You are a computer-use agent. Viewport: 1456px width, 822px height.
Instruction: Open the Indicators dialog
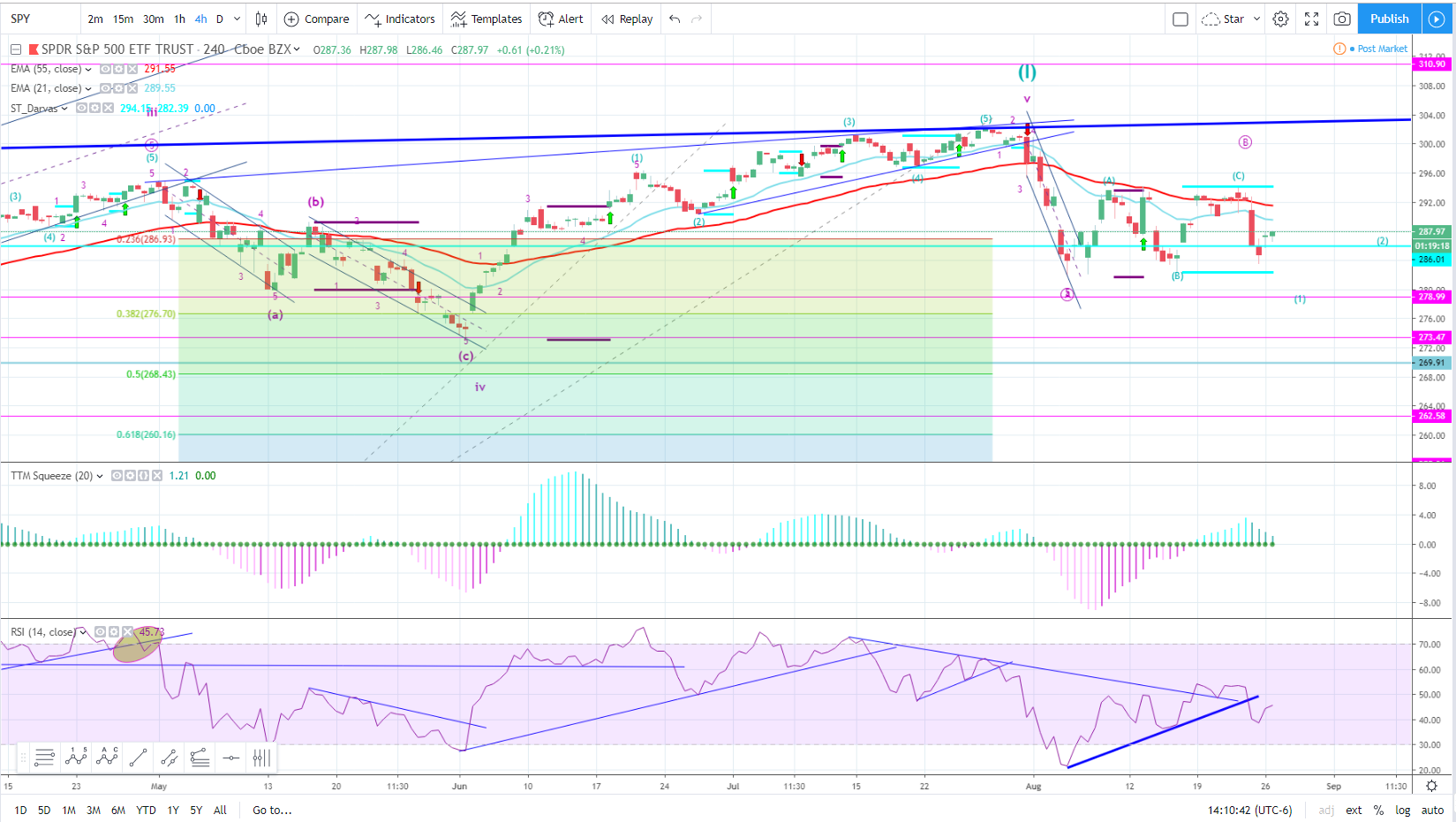[400, 19]
